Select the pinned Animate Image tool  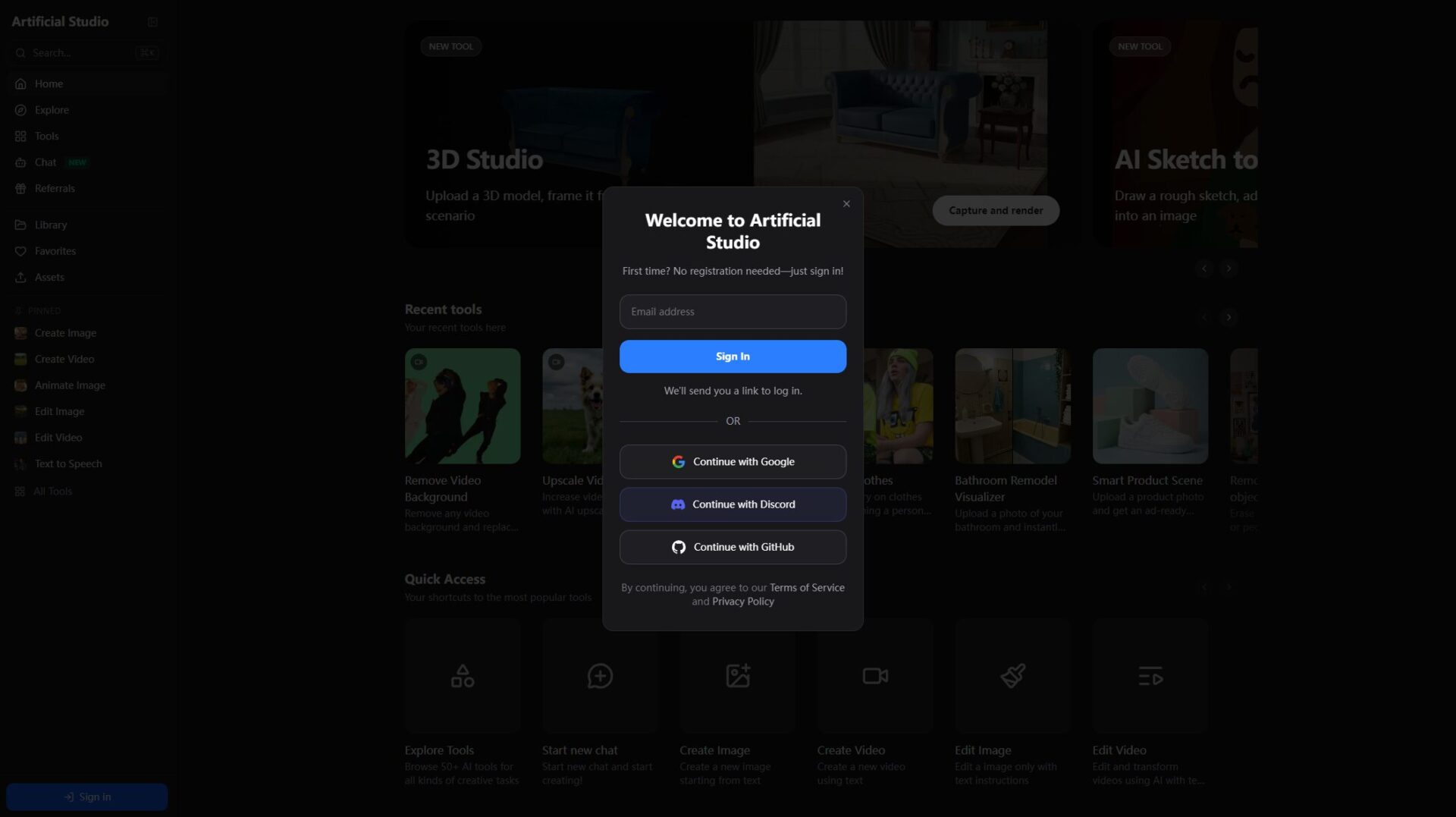(70, 385)
